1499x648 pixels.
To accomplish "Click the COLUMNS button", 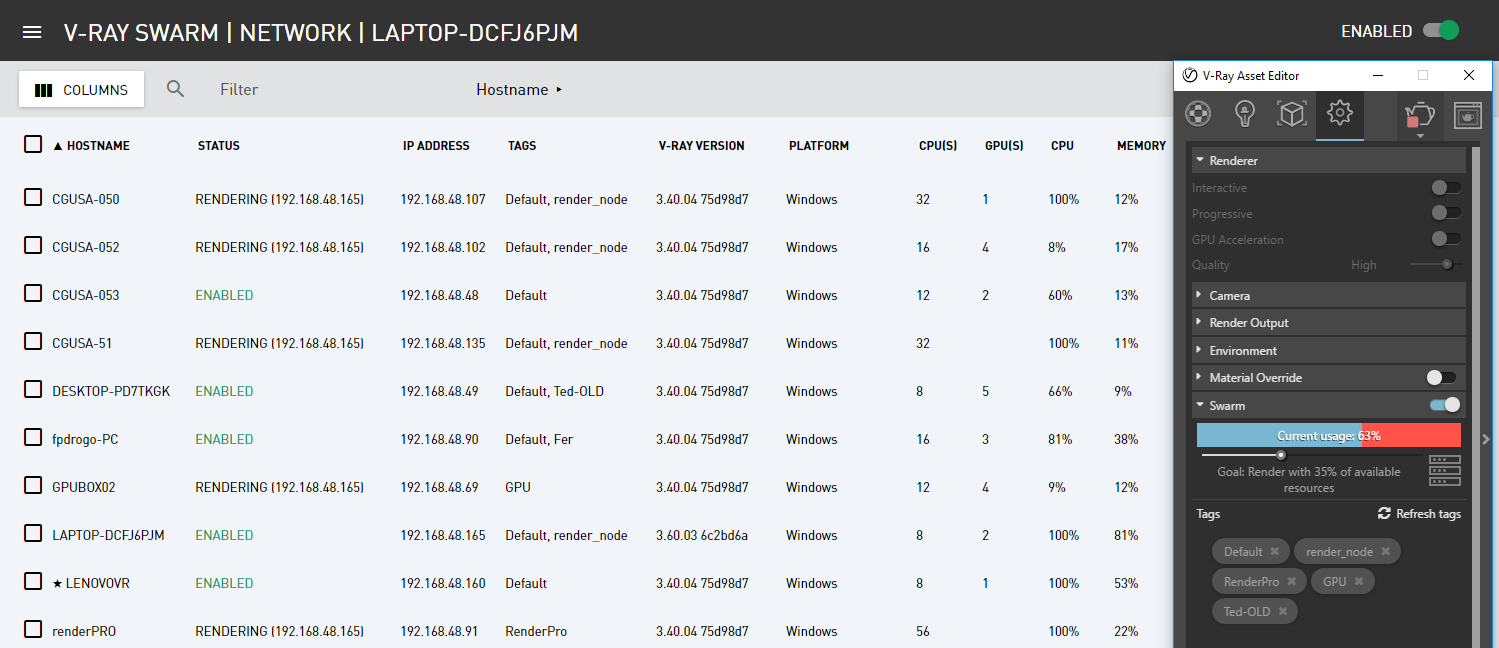I will click(x=81, y=89).
